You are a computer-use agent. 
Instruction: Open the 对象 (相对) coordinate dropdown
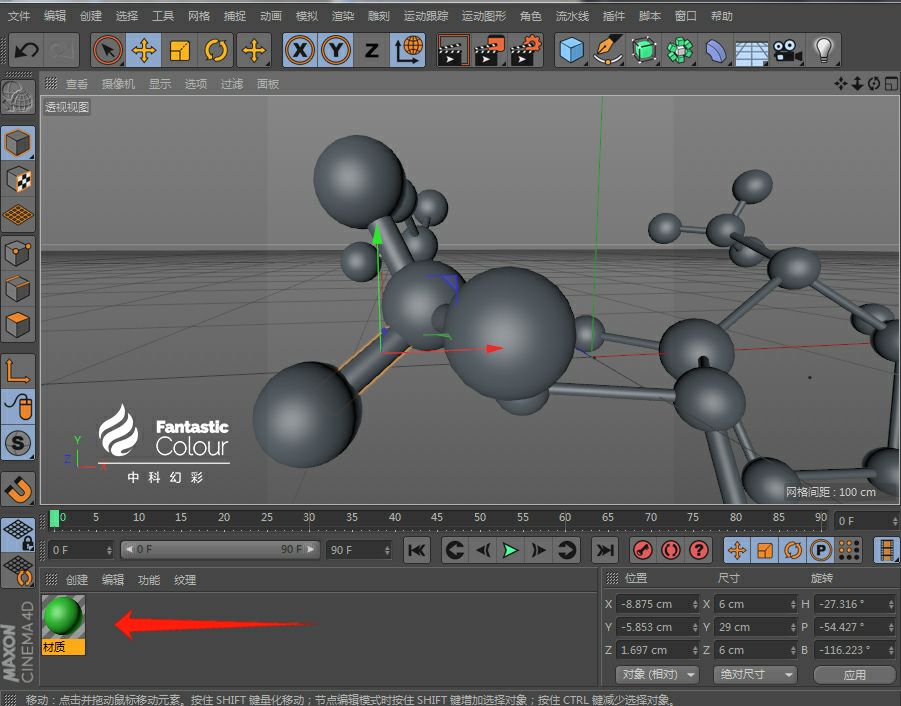656,675
